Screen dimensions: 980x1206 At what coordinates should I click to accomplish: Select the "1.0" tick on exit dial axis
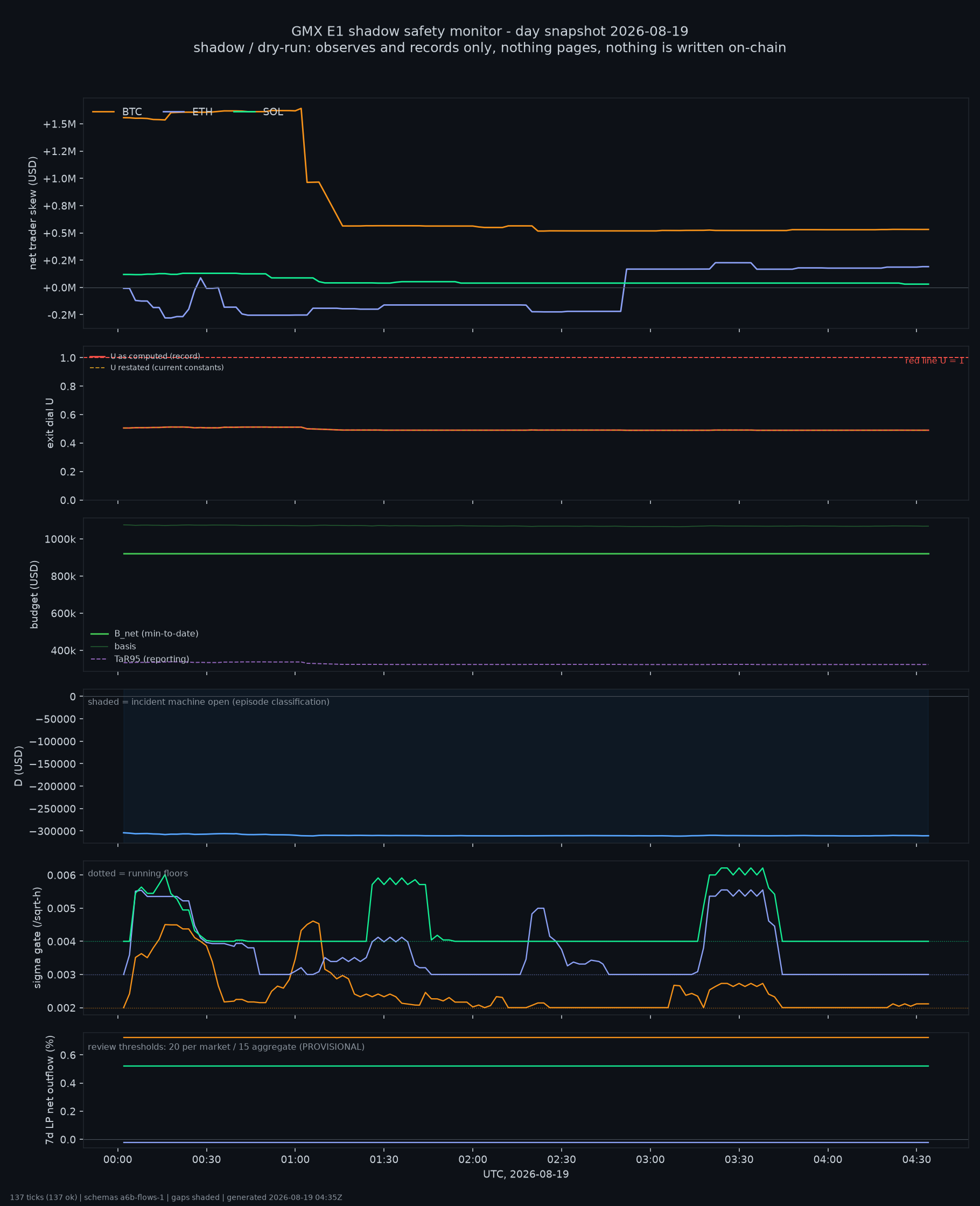[x=68, y=359]
